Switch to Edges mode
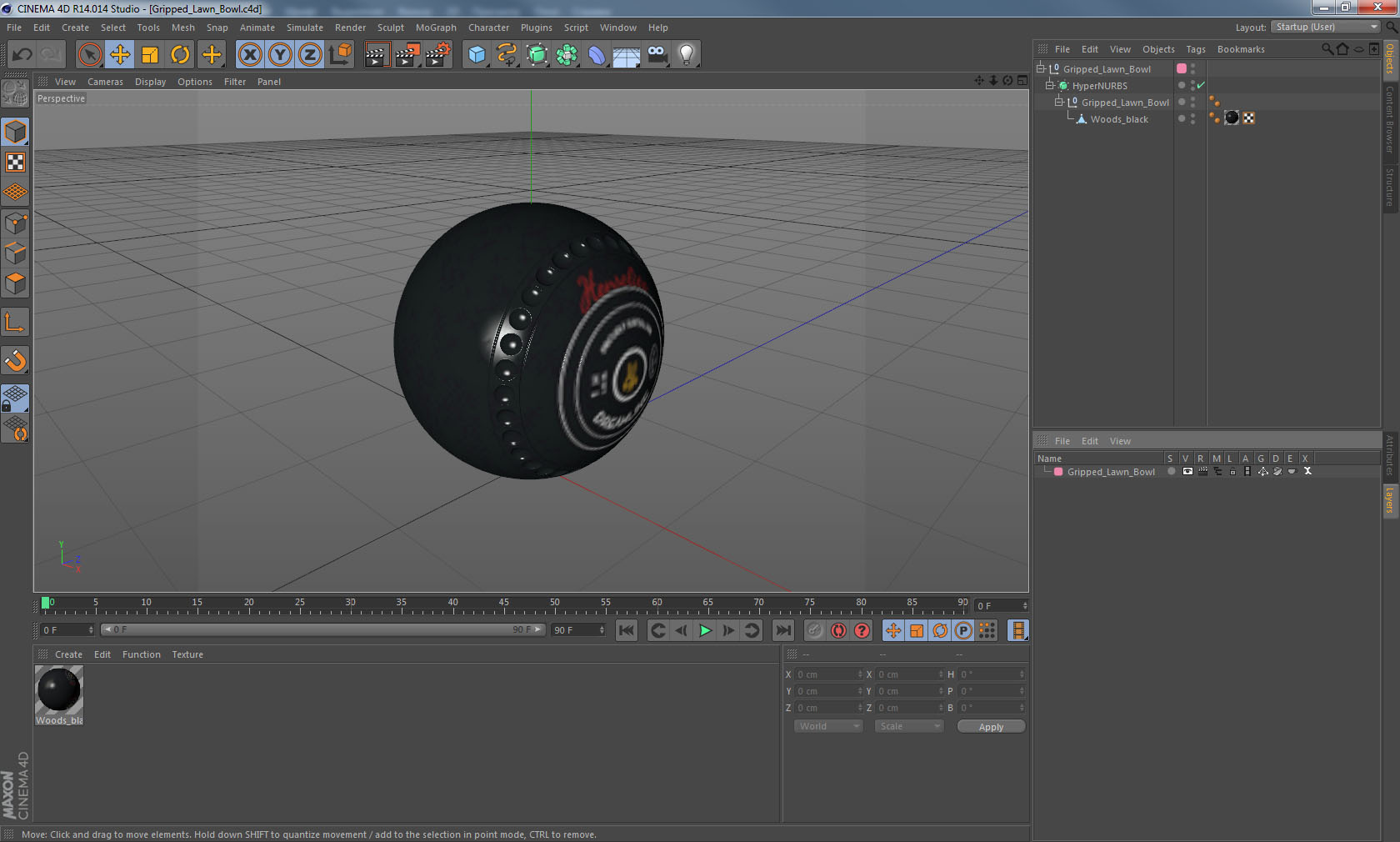This screenshot has height=842, width=1400. 15,253
